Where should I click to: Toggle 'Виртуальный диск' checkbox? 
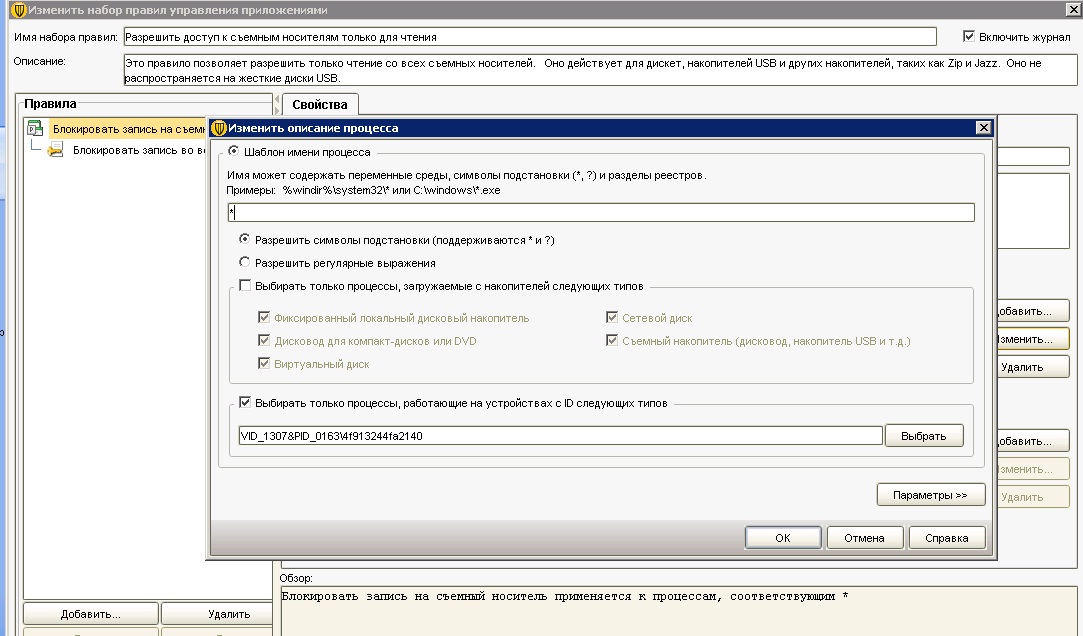tap(263, 363)
